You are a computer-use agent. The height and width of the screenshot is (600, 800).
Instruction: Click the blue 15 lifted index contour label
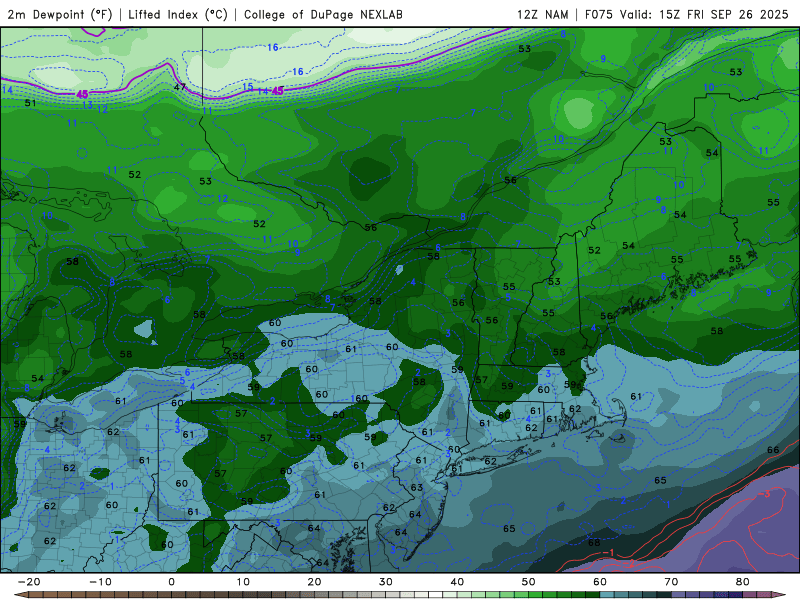(x=247, y=87)
